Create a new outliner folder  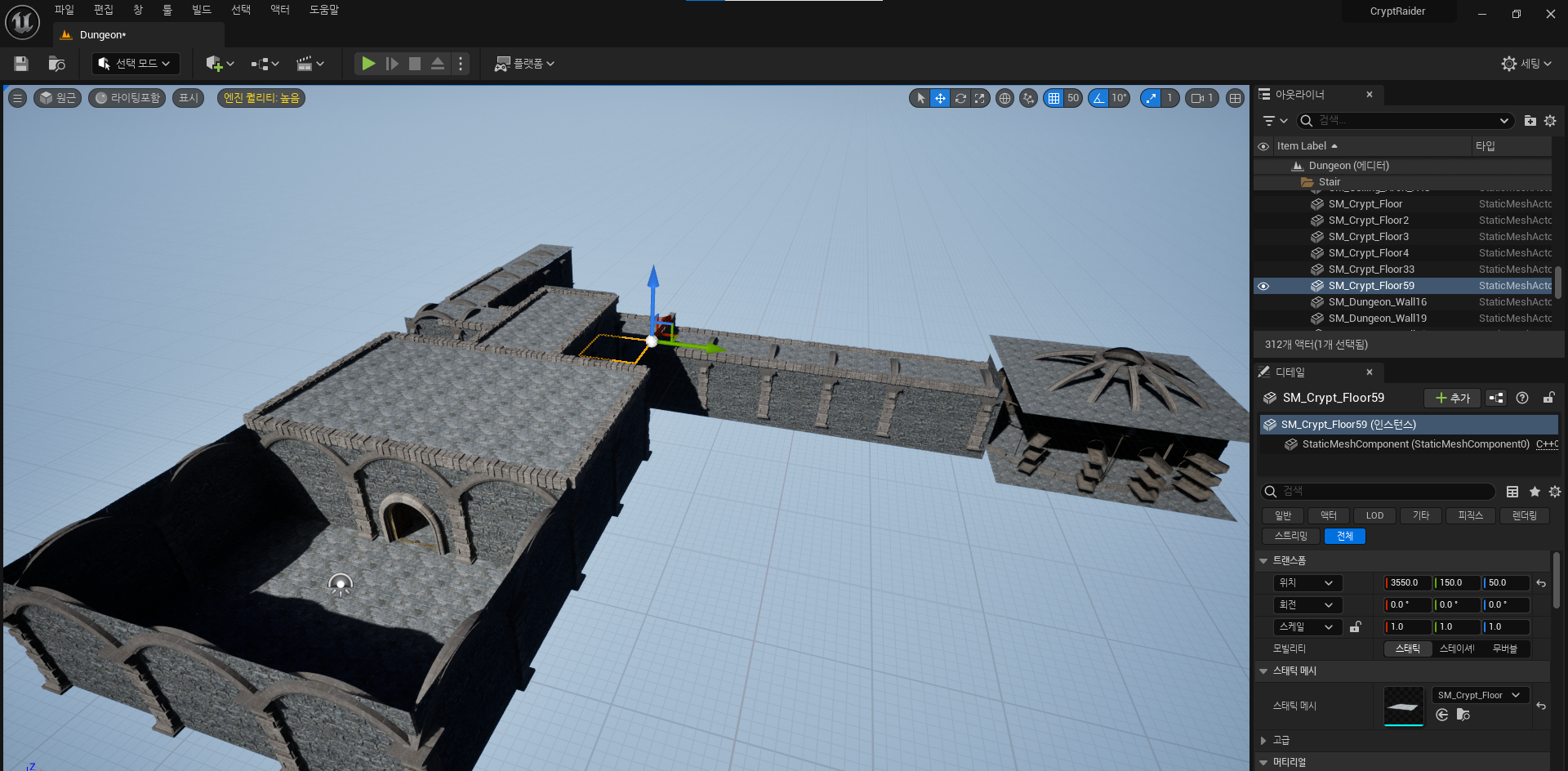1530,121
